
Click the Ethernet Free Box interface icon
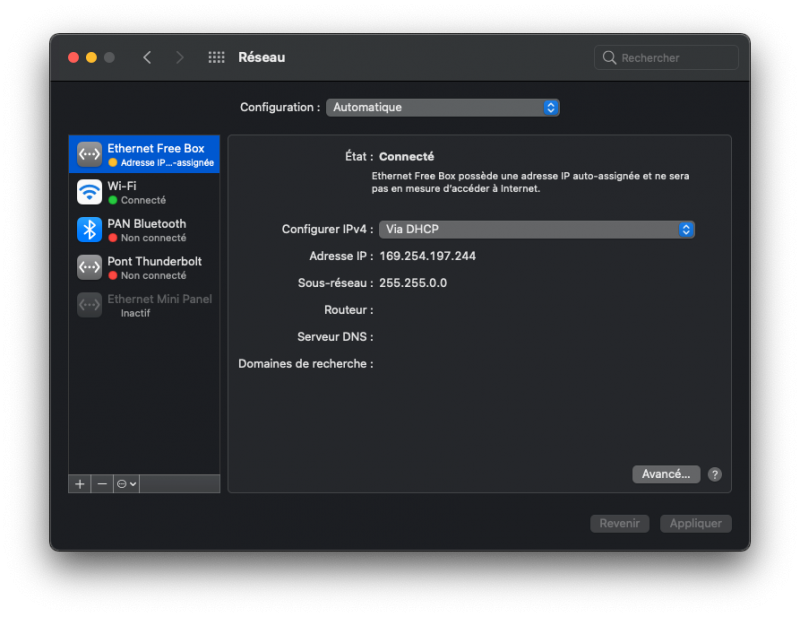point(90,154)
